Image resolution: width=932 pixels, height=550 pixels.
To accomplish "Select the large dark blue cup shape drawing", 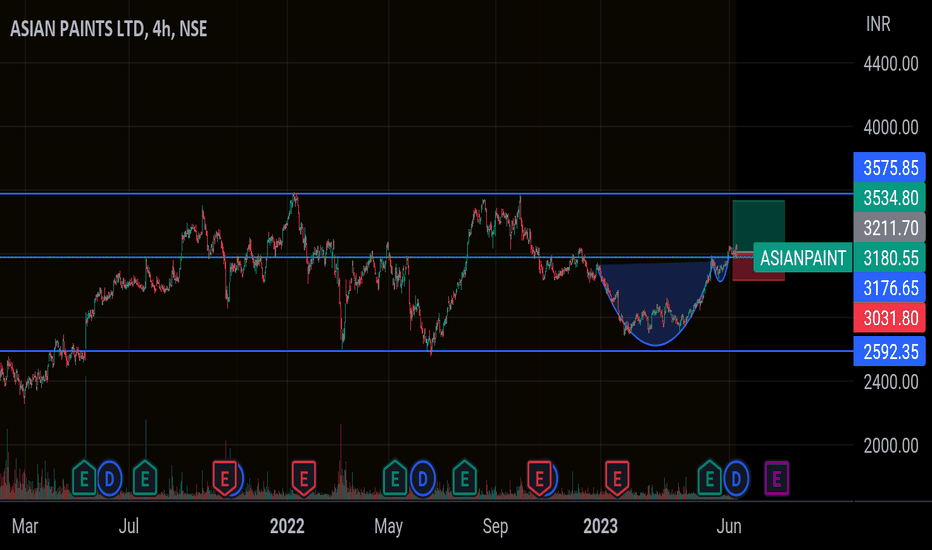I will pos(655,303).
